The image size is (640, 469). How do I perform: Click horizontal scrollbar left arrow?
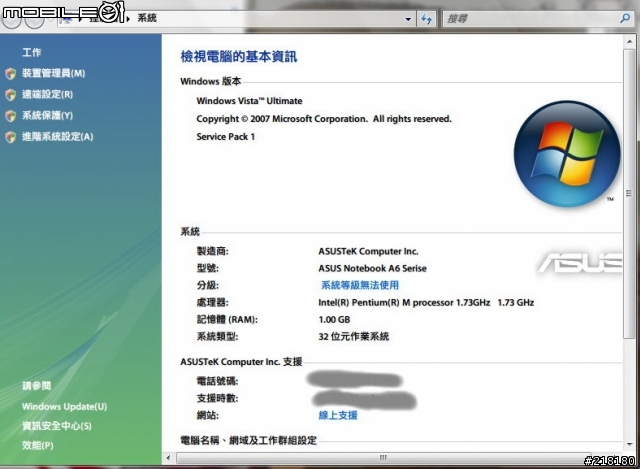click(169, 458)
